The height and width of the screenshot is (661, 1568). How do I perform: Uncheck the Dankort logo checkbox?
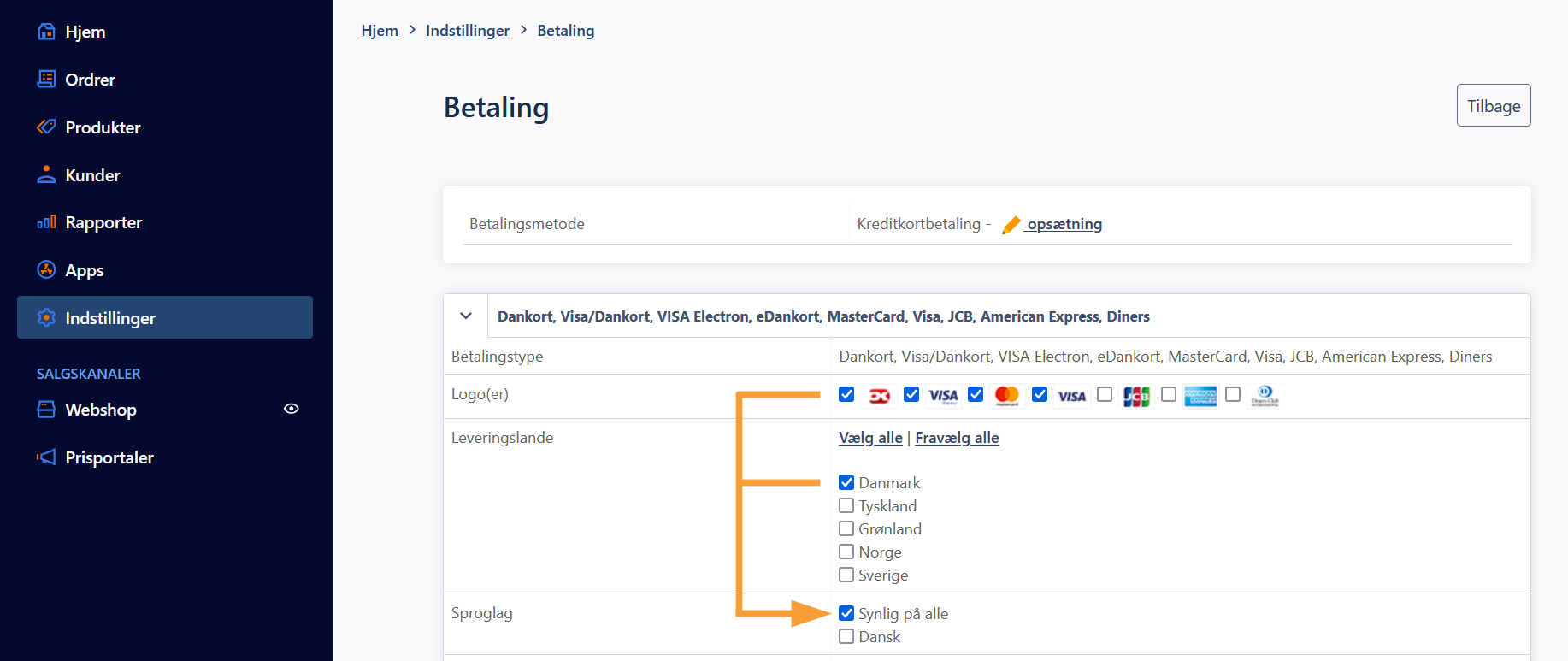846,394
